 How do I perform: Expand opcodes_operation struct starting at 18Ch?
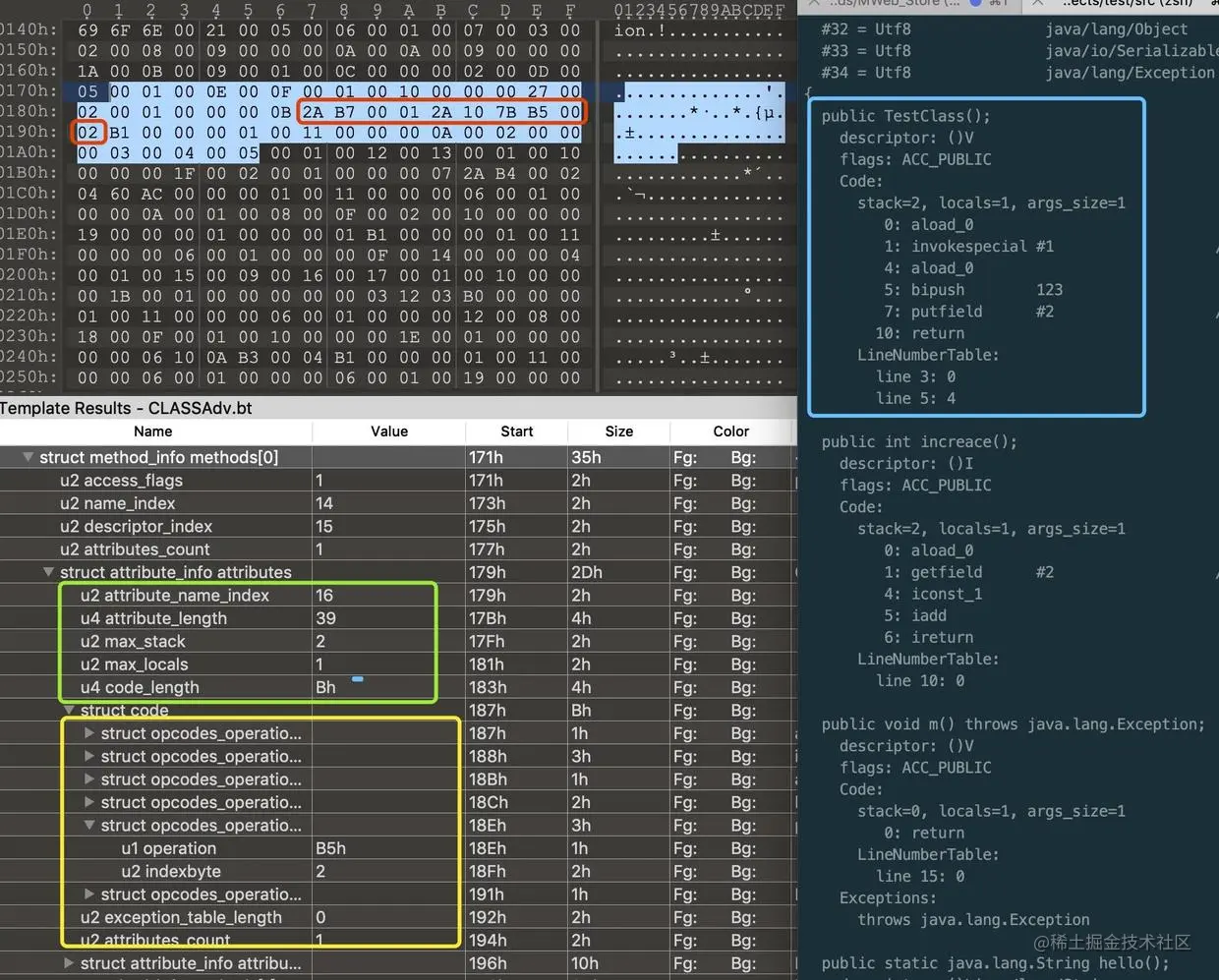[x=89, y=802]
